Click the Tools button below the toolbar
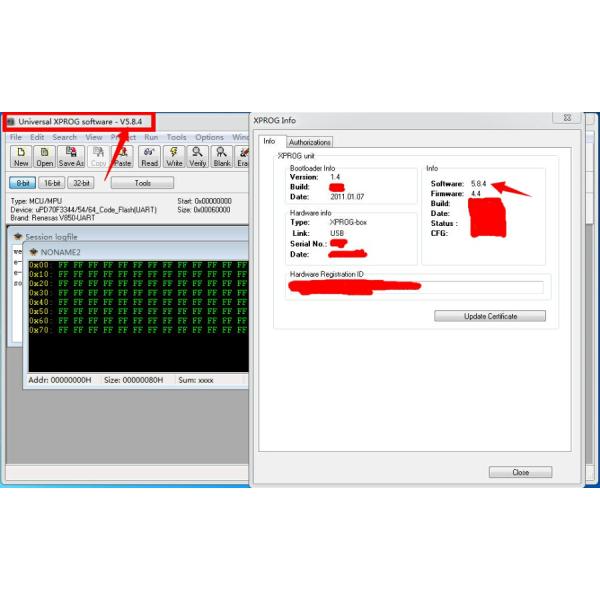The image size is (600, 600). click(x=142, y=183)
